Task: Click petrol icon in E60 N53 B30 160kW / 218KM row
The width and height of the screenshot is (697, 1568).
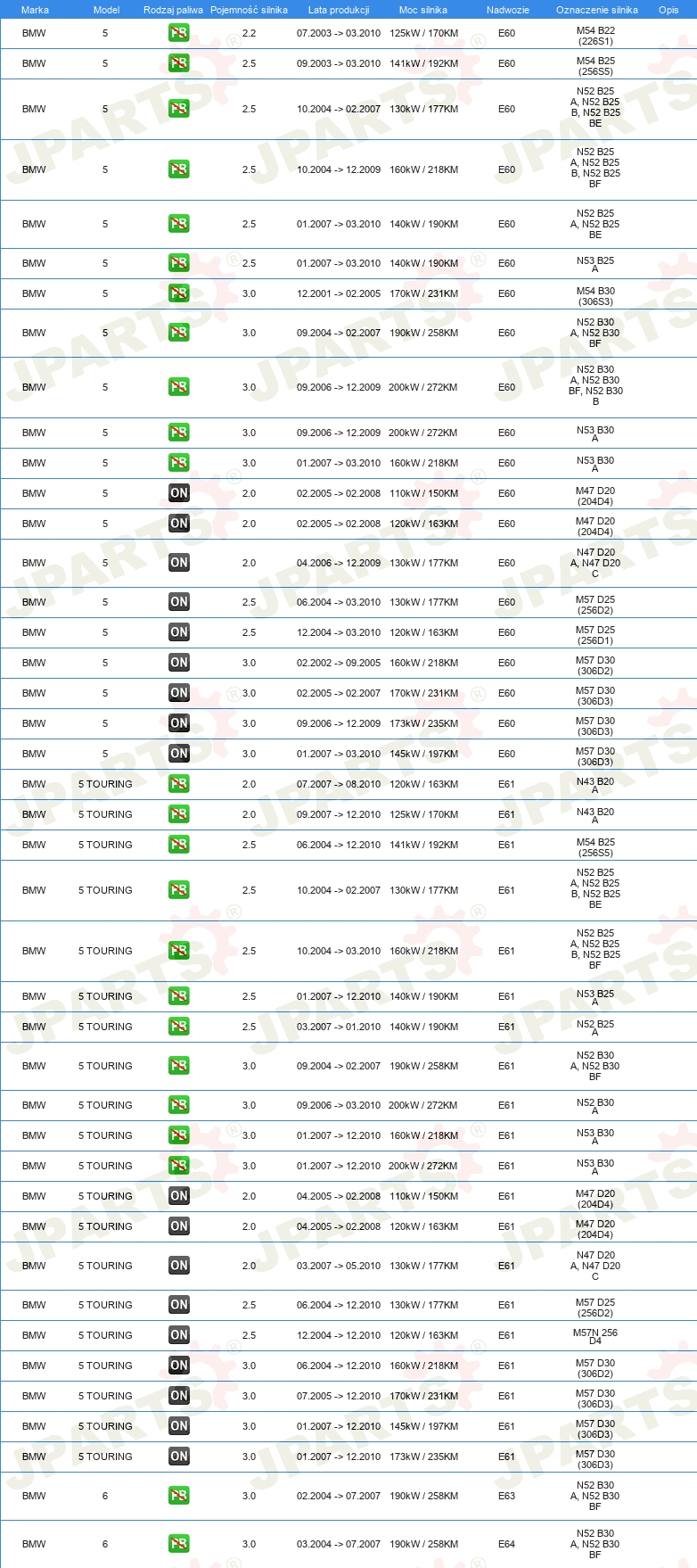Action: (179, 463)
